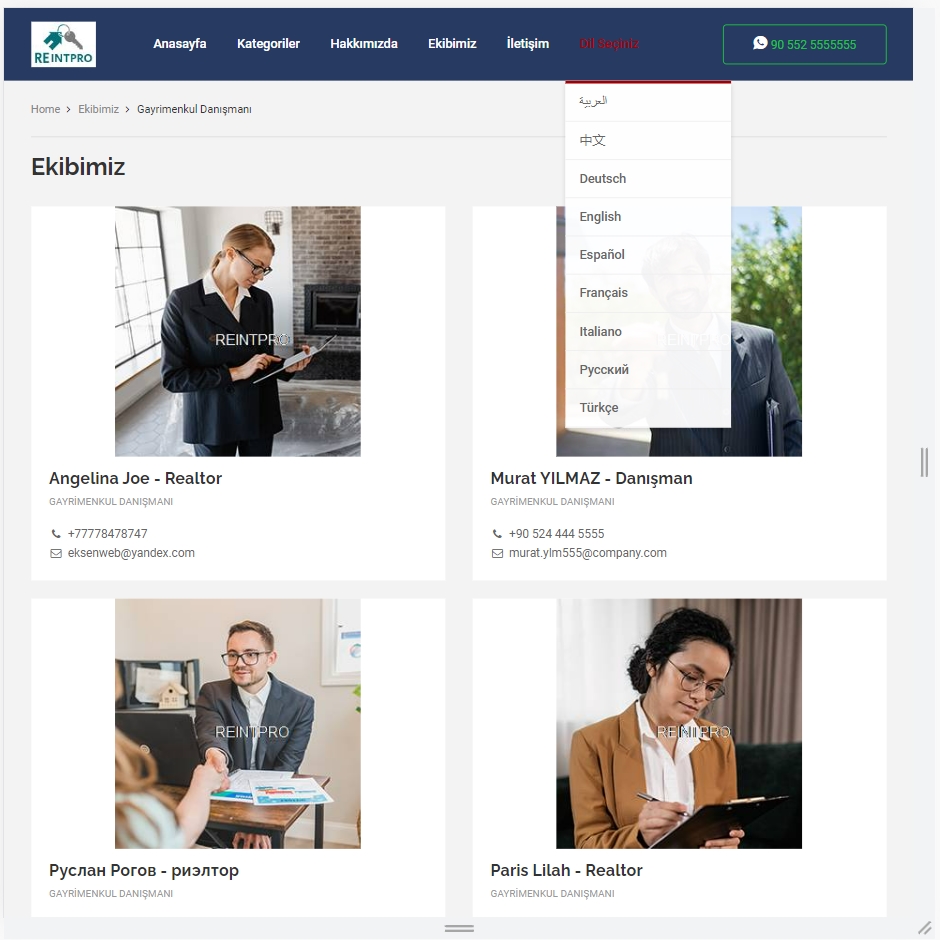Click phone icon beside +77778478747
Viewport: 940px width, 940px height.
pos(56,534)
